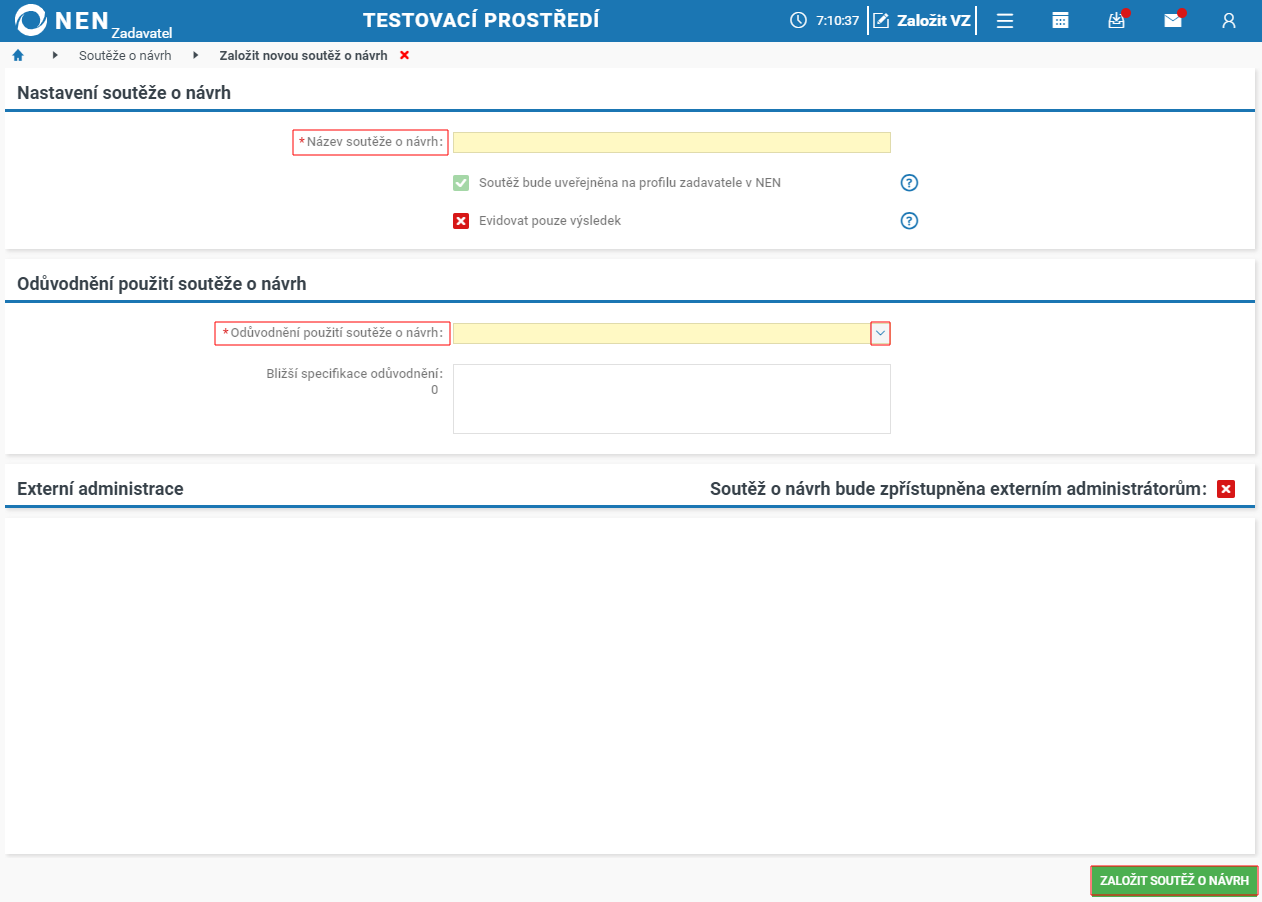The width and height of the screenshot is (1262, 902).
Task: Open the mail envelope messages icon
Action: point(1173,20)
